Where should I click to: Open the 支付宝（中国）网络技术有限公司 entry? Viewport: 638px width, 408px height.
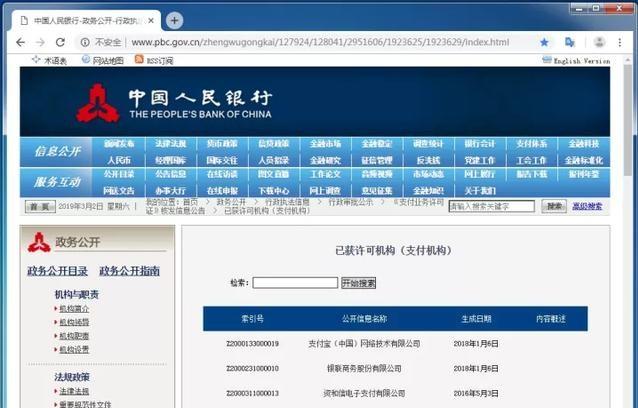click(364, 344)
